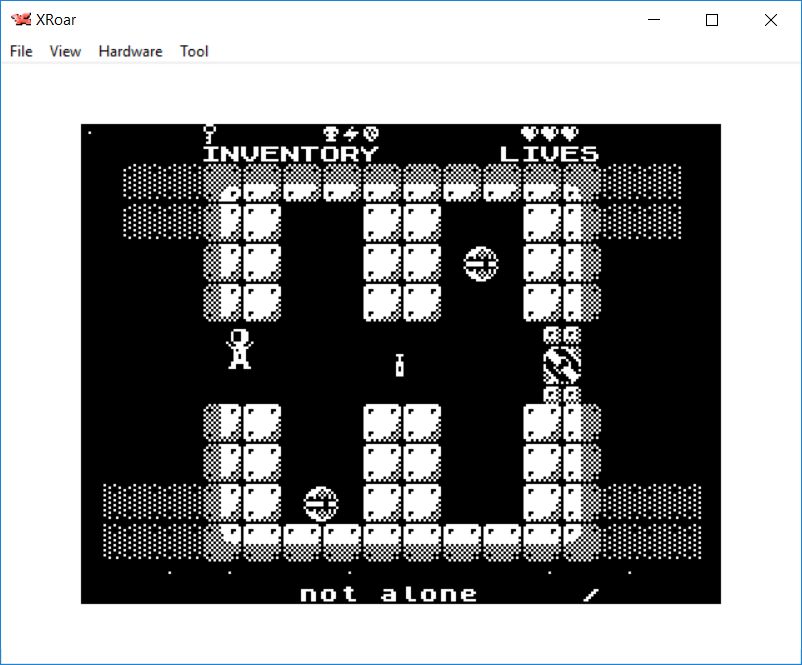Click the XRoar app icon in title bar
The width and height of the screenshot is (802, 665).
pyautogui.click(x=20, y=20)
